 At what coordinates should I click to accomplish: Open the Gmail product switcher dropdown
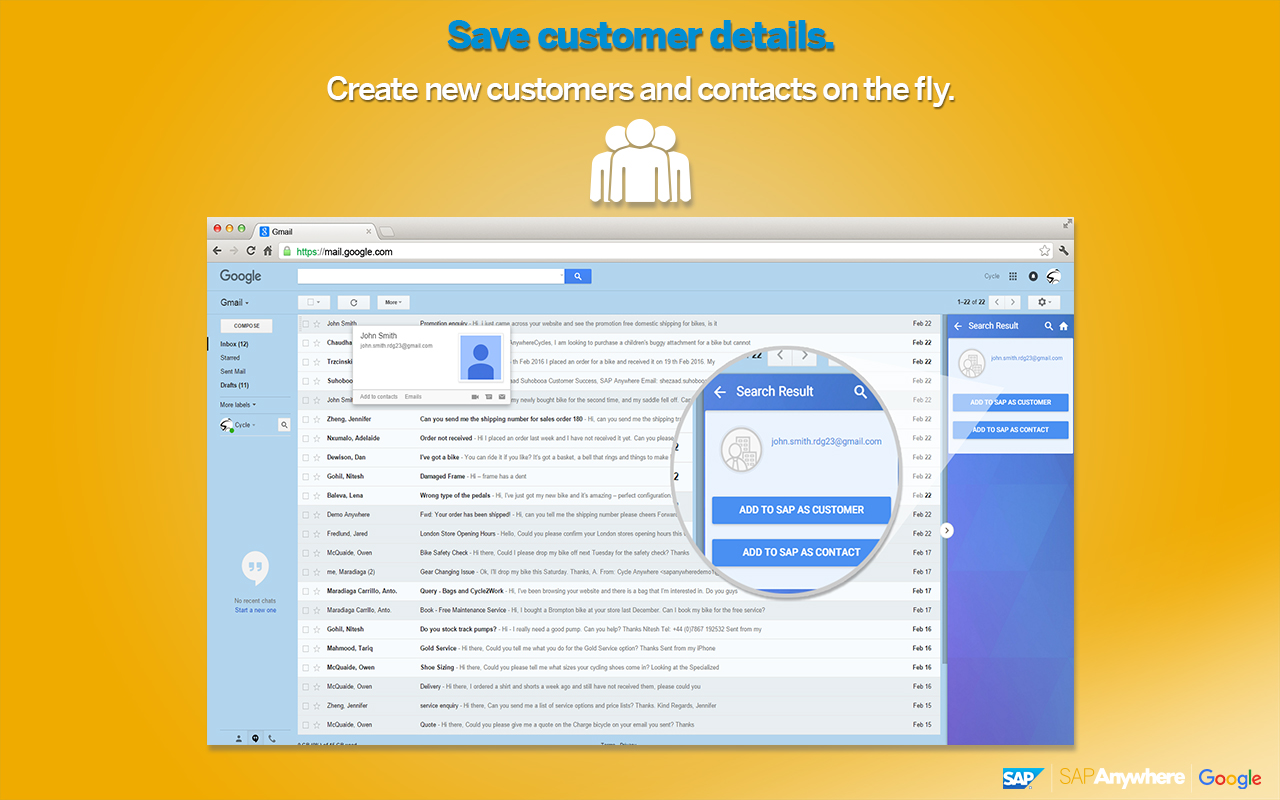(235, 302)
